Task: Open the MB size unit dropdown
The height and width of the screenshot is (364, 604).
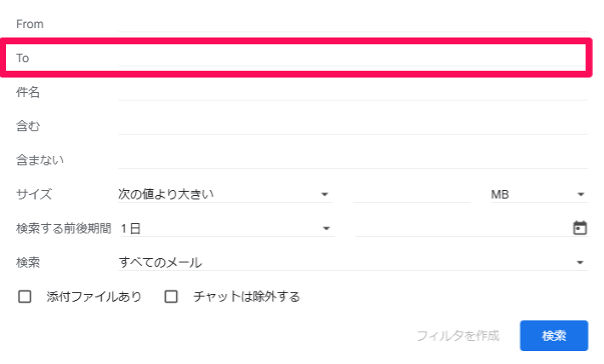Action: pos(539,194)
